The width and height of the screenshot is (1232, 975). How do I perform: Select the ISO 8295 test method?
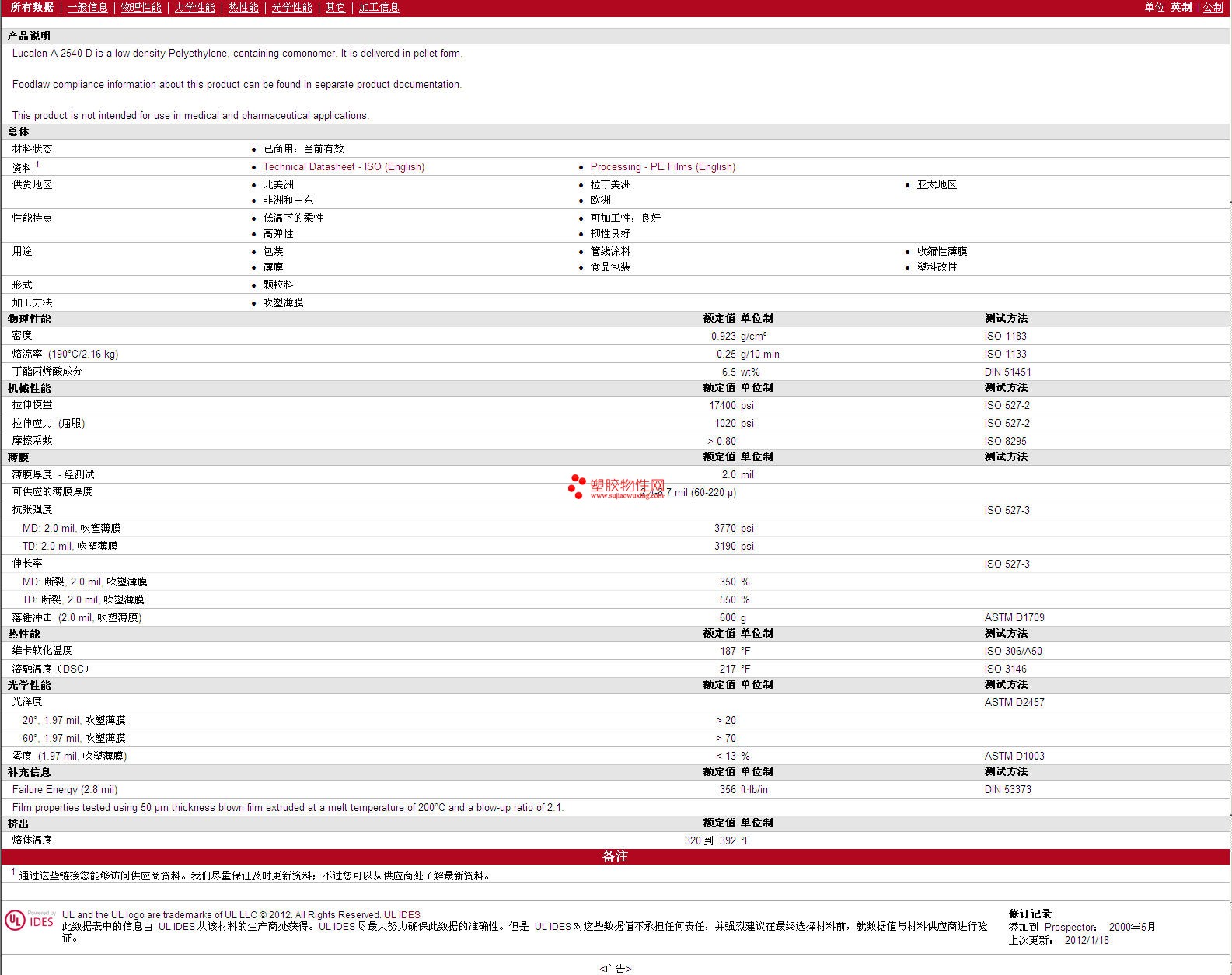[x=1006, y=441]
